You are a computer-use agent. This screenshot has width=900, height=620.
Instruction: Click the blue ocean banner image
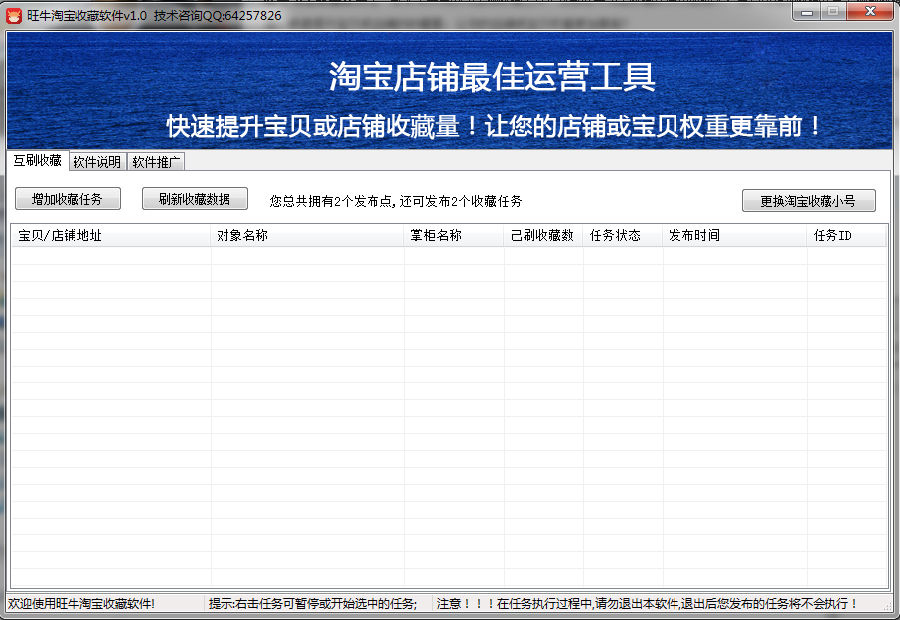click(450, 90)
